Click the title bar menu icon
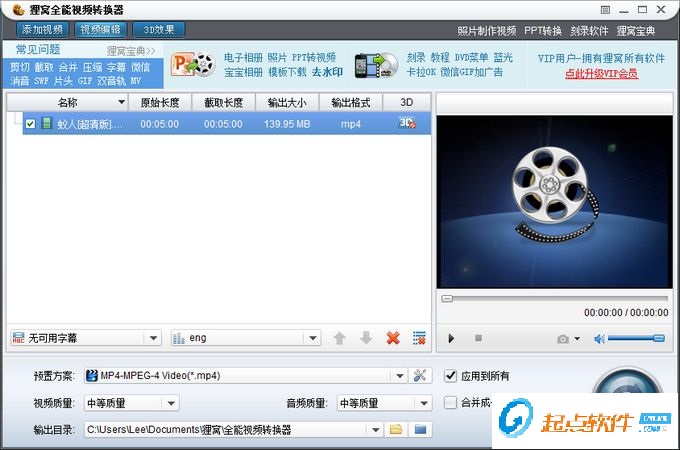This screenshot has height=450, width=680. tap(605, 10)
